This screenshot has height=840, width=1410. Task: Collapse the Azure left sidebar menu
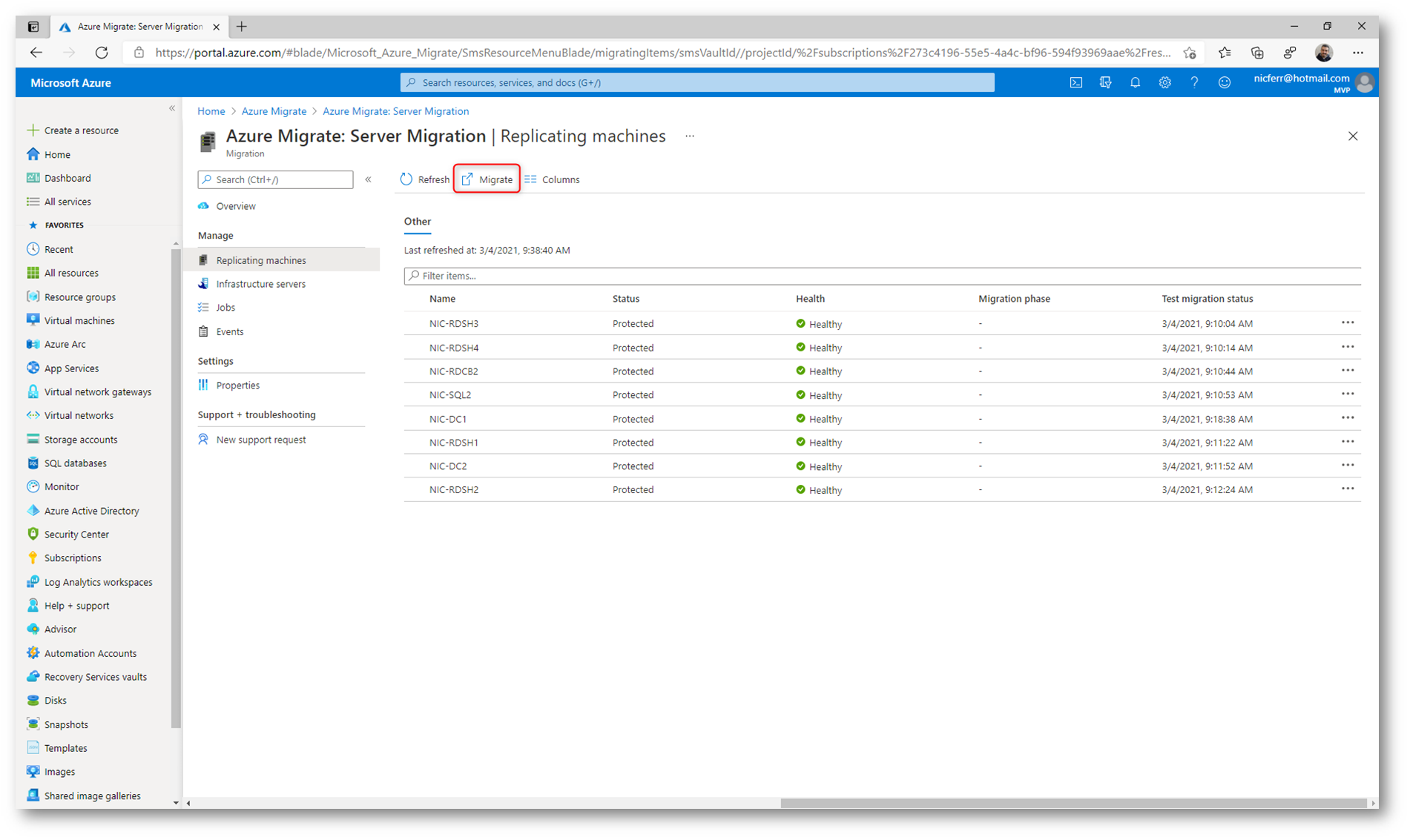pyautogui.click(x=172, y=108)
